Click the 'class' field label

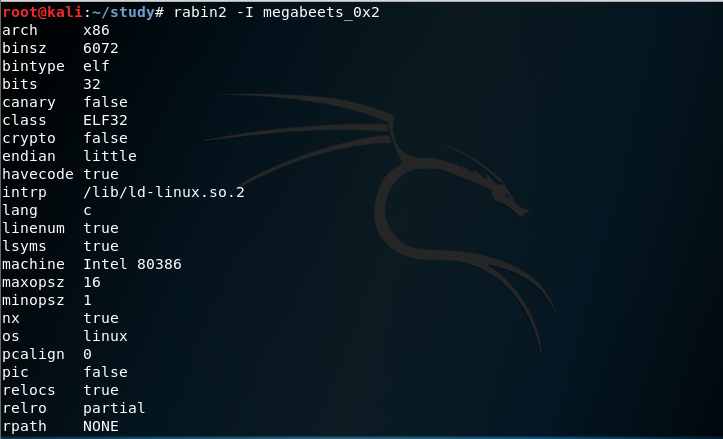[24, 120]
